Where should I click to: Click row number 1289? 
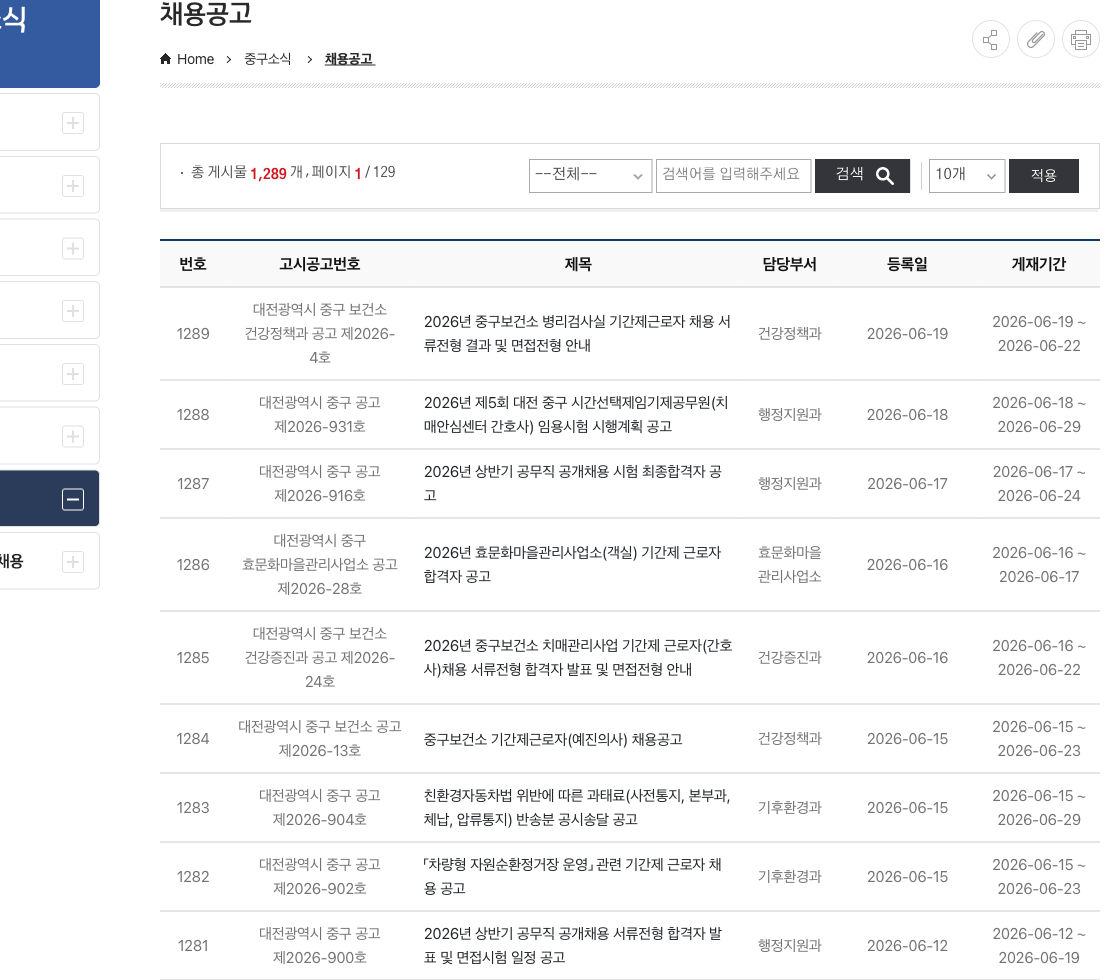pyautogui.click(x=193, y=334)
